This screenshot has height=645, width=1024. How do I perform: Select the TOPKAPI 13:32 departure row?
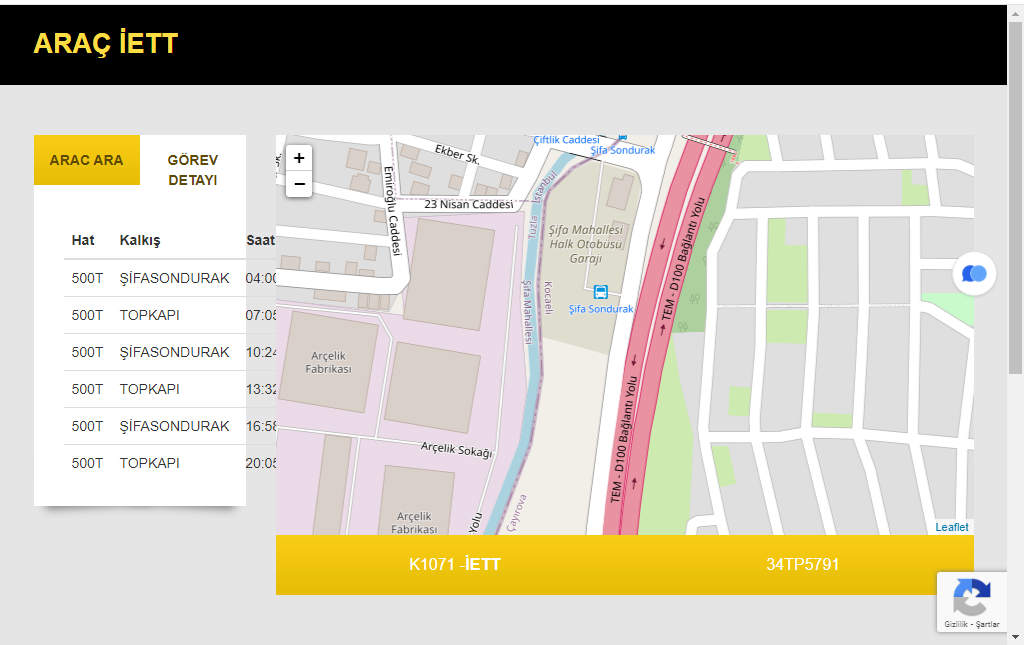point(170,389)
